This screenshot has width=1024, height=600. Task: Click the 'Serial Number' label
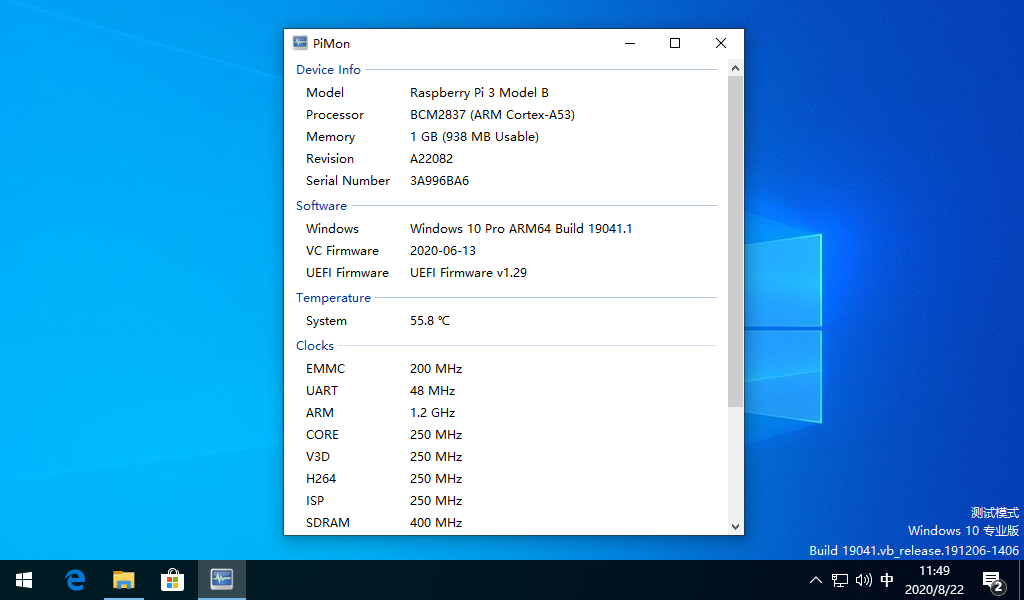347,181
